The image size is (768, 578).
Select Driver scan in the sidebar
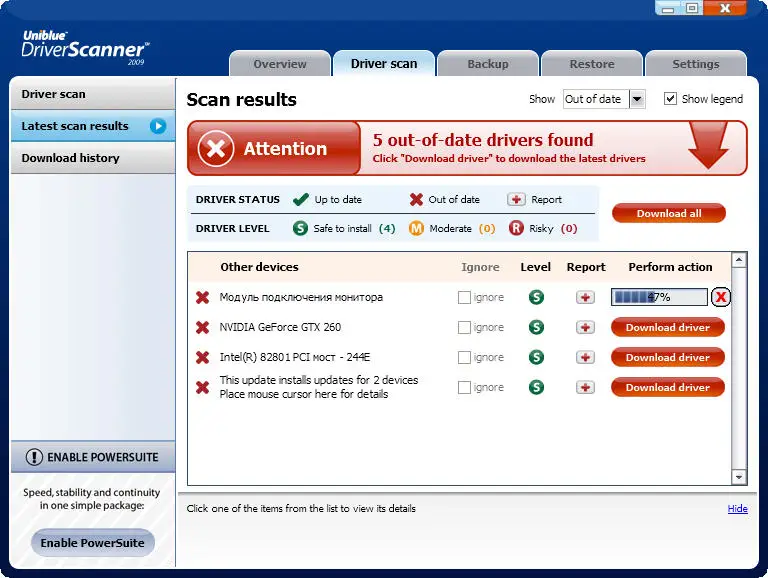[x=93, y=94]
